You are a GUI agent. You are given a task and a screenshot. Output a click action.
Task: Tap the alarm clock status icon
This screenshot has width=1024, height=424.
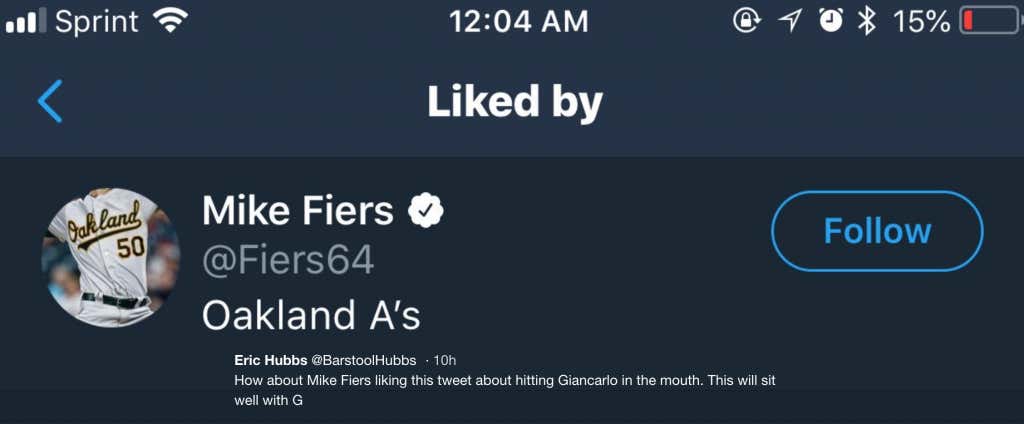(830, 21)
